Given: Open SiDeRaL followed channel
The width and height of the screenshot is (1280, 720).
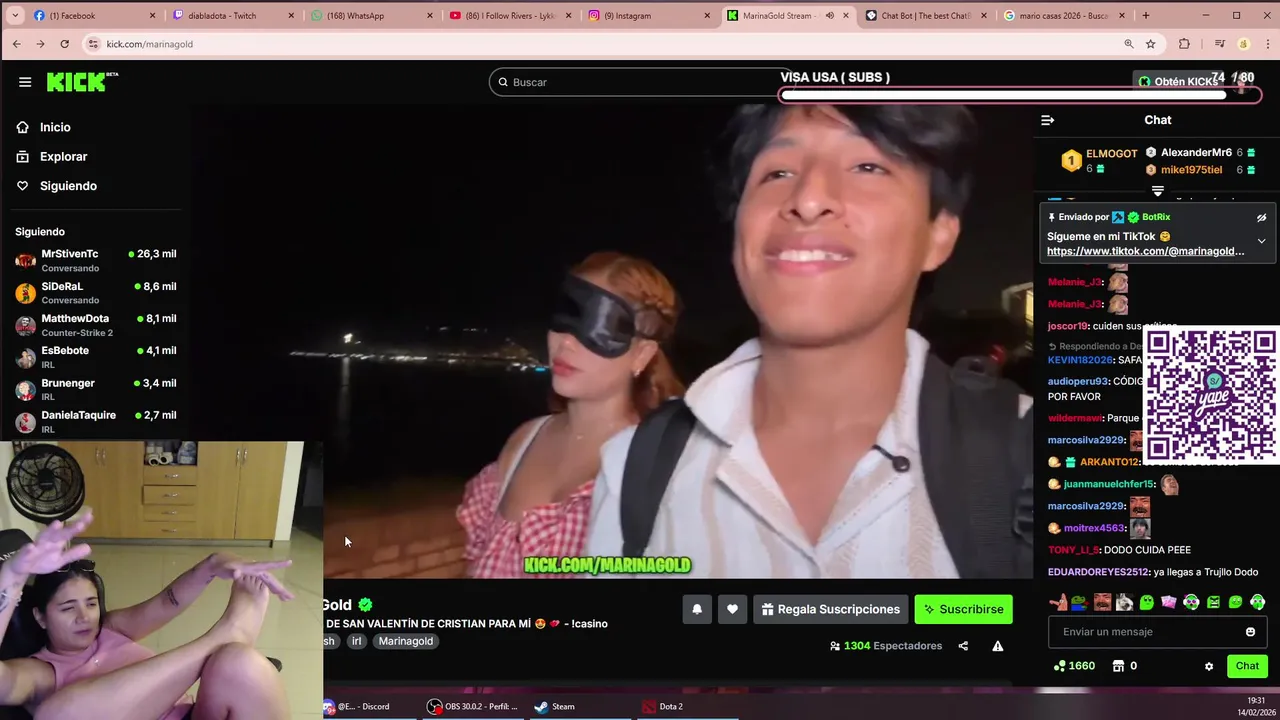Looking at the screenshot, I should click(x=95, y=292).
